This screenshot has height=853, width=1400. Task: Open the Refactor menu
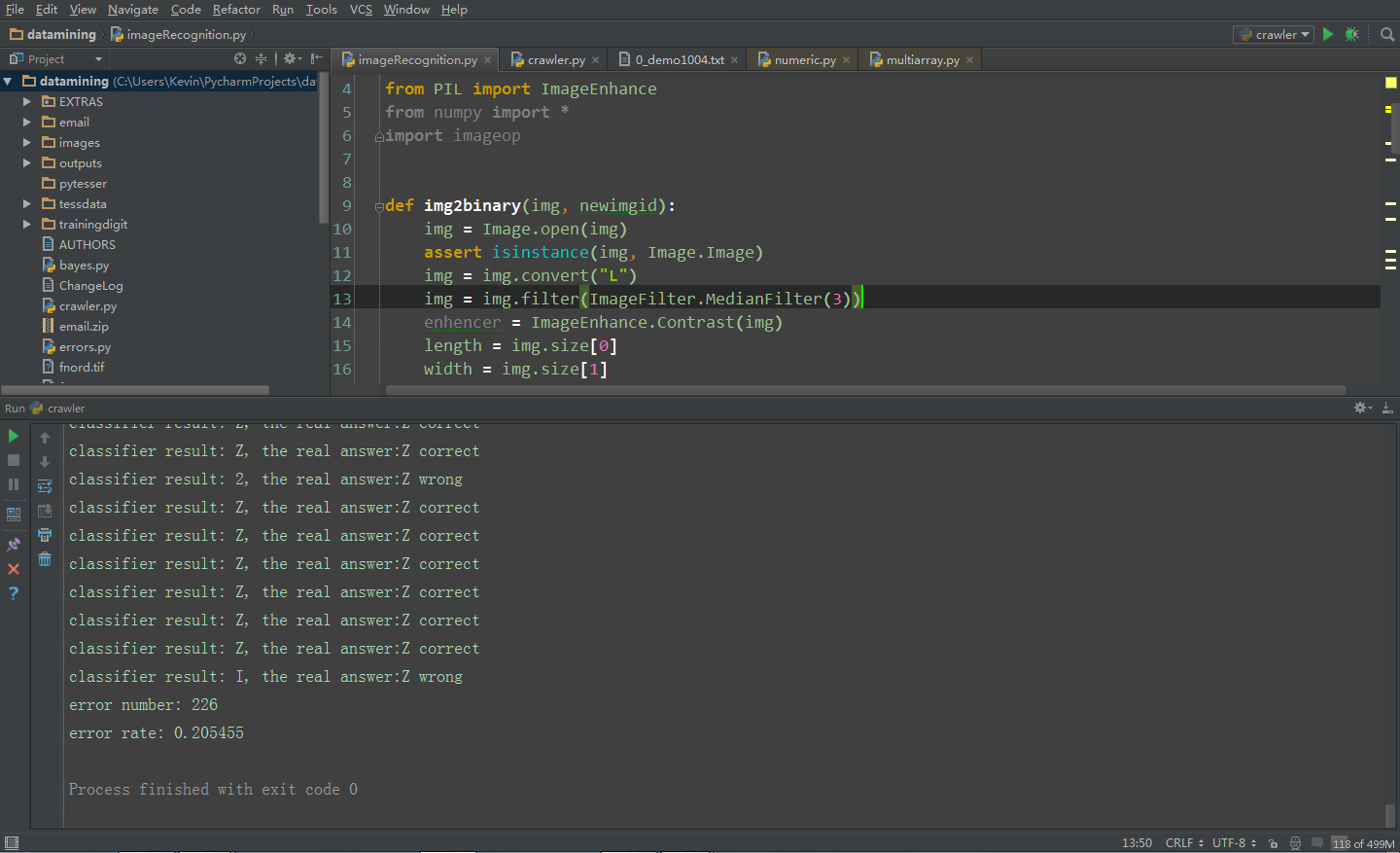pyautogui.click(x=236, y=10)
